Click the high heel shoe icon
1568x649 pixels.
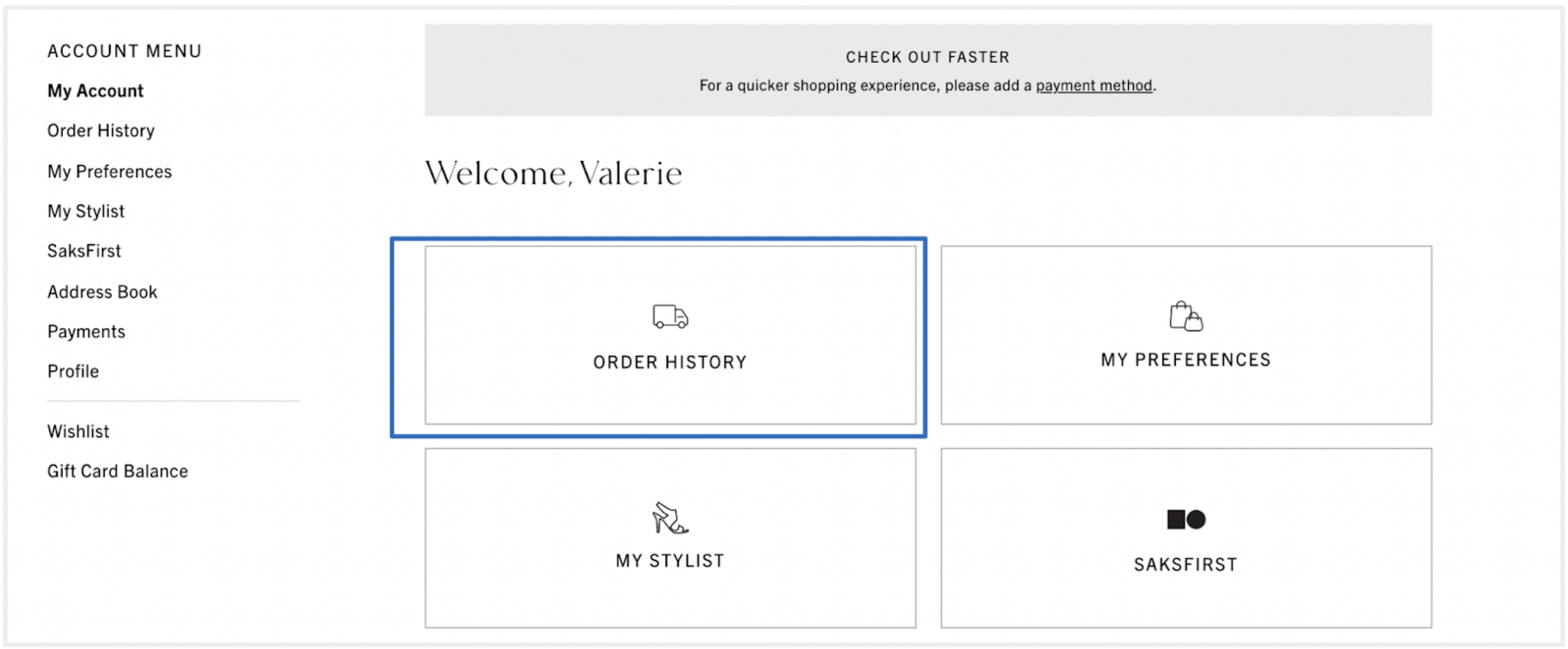(x=669, y=518)
